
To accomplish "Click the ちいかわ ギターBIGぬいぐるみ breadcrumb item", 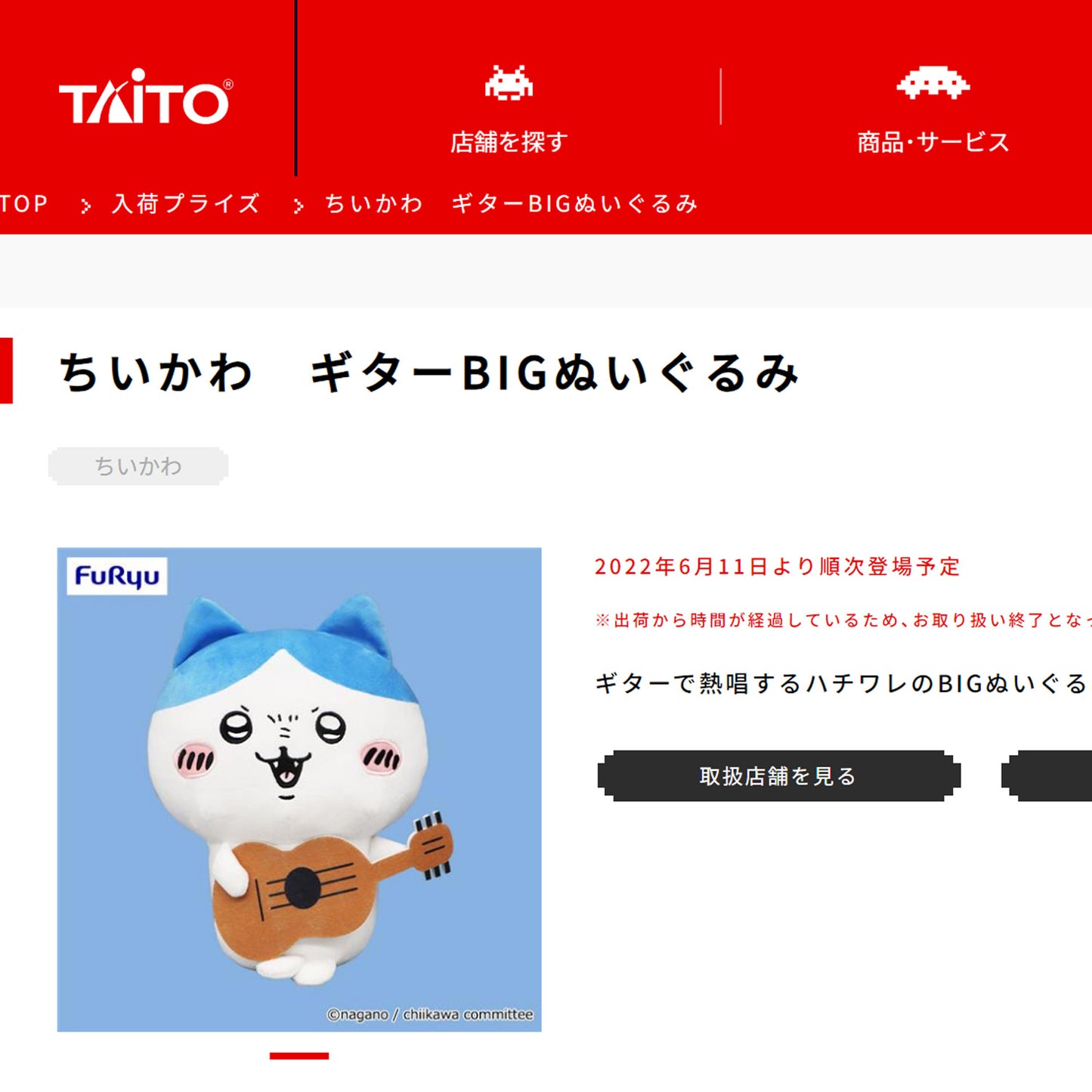I will pos(511,204).
